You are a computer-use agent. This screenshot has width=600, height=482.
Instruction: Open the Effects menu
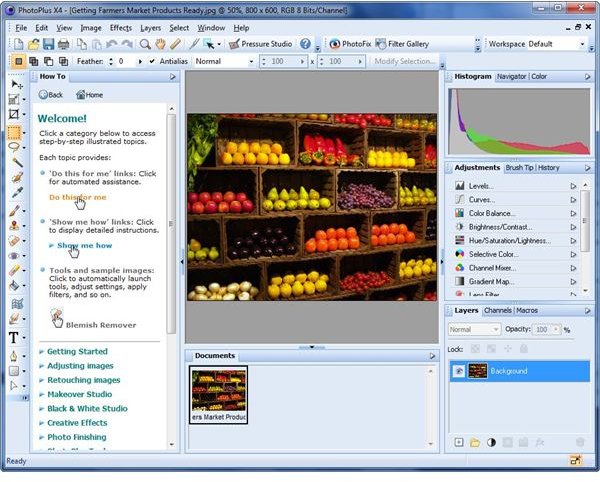point(121,28)
